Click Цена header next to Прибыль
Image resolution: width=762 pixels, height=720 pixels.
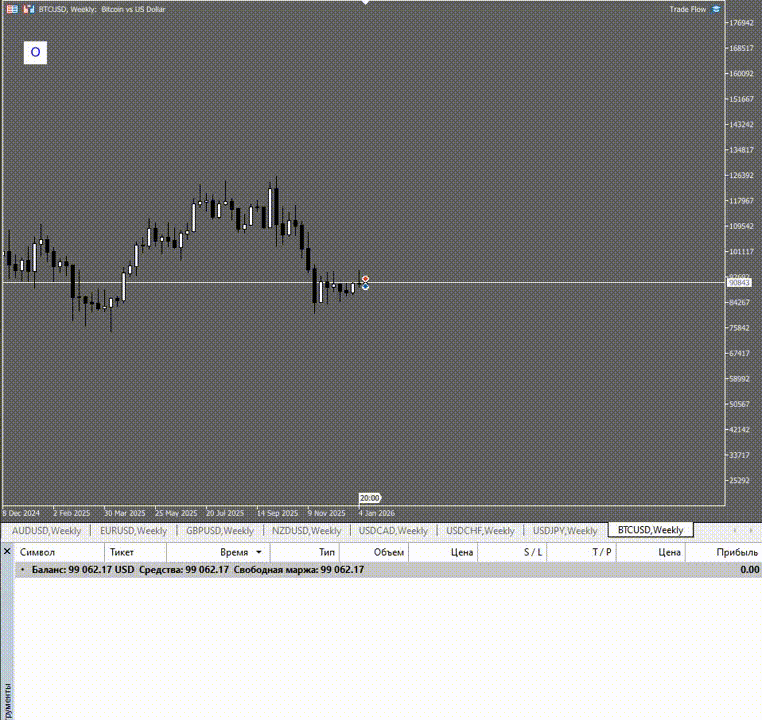pos(651,552)
